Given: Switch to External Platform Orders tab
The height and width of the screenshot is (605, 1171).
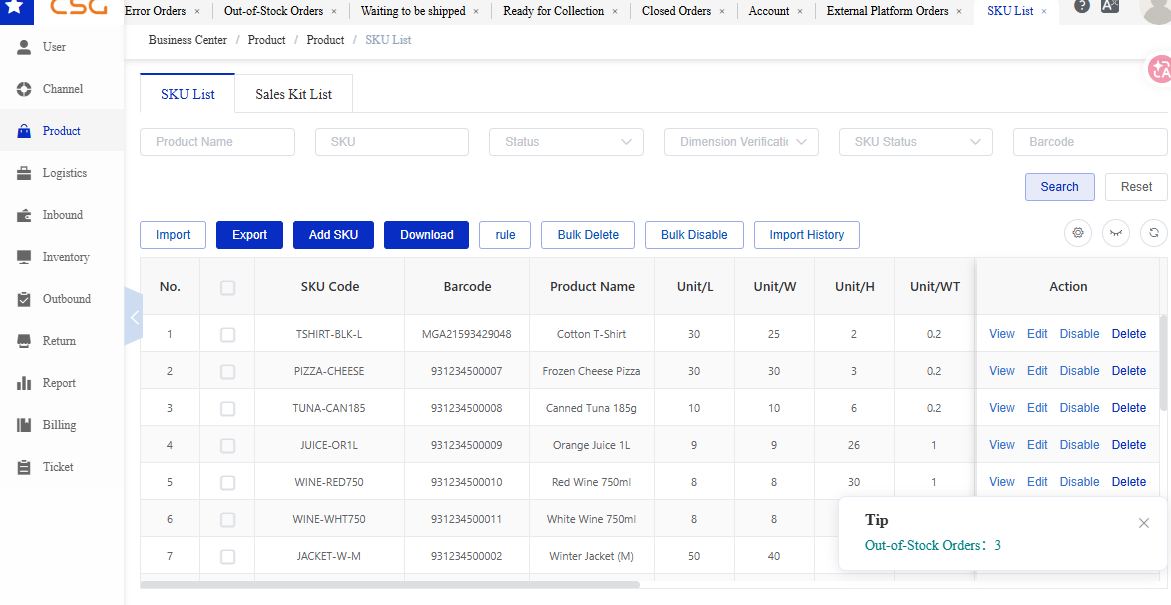Looking at the screenshot, I should pyautogui.click(x=887, y=11).
